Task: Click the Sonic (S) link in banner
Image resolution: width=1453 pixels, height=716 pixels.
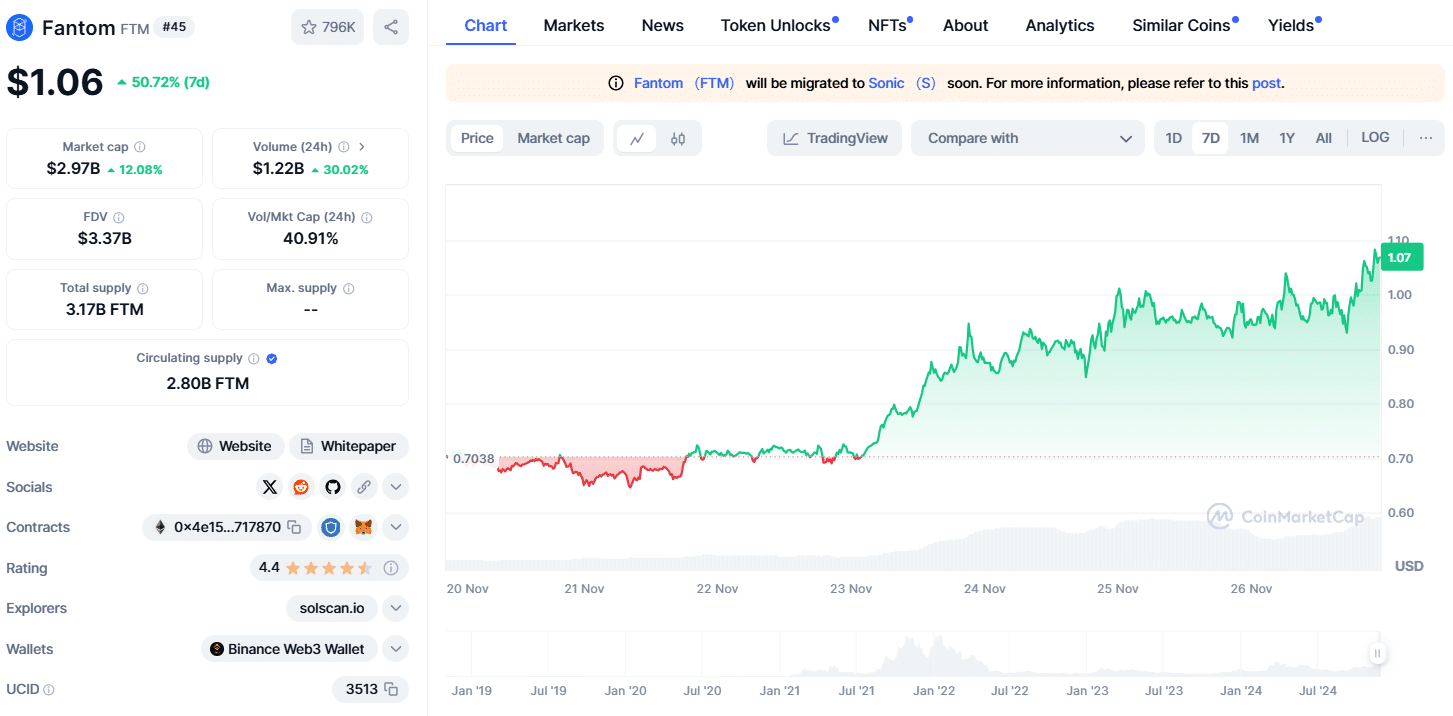Action: coord(902,83)
